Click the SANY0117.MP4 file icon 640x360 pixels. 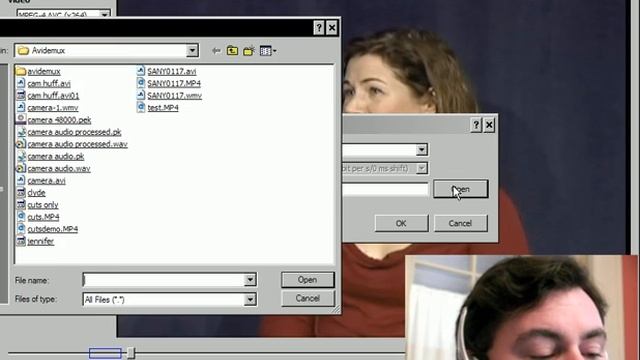click(141, 83)
